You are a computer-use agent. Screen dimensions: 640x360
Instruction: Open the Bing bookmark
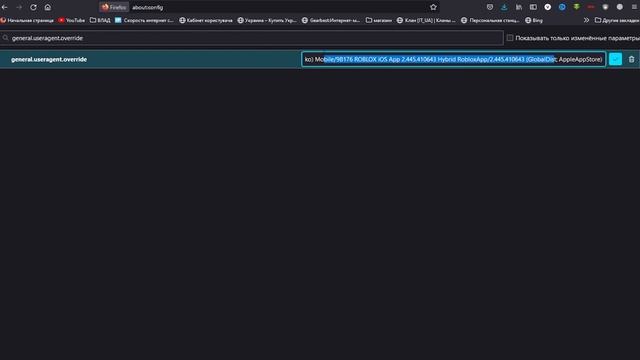tap(534, 20)
